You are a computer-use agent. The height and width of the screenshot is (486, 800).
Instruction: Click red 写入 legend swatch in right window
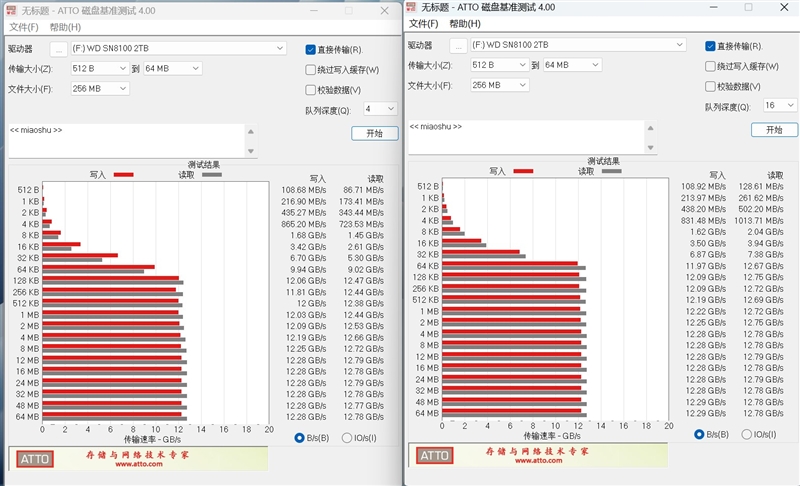point(523,171)
